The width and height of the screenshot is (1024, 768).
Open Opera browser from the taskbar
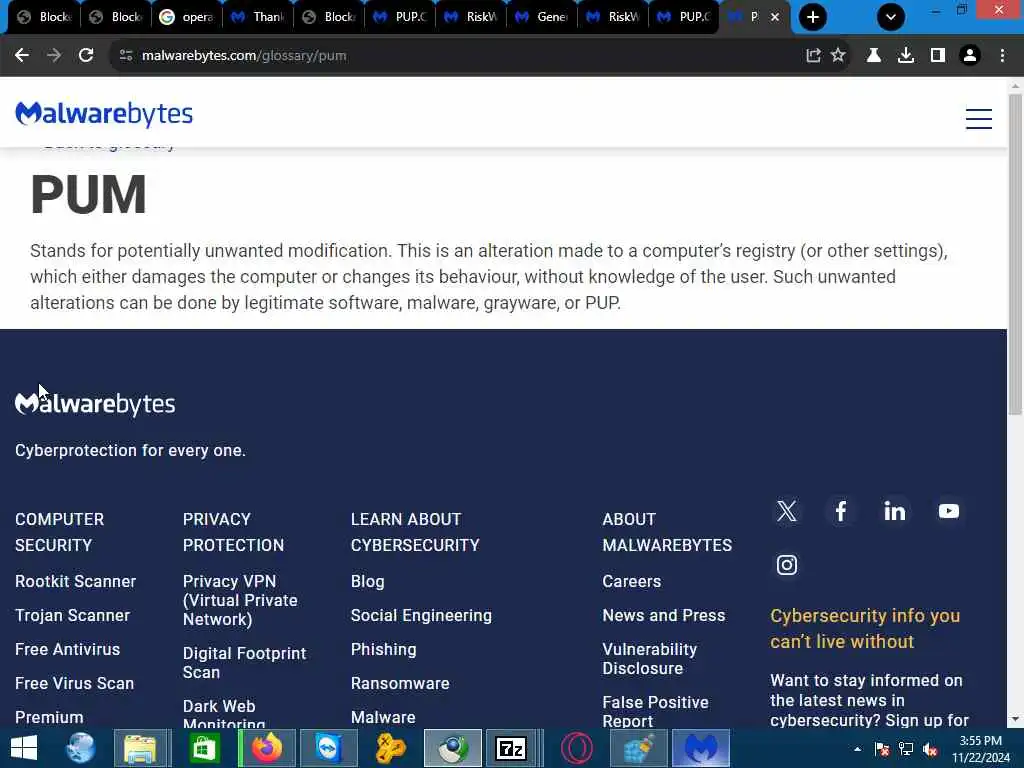[x=577, y=748]
